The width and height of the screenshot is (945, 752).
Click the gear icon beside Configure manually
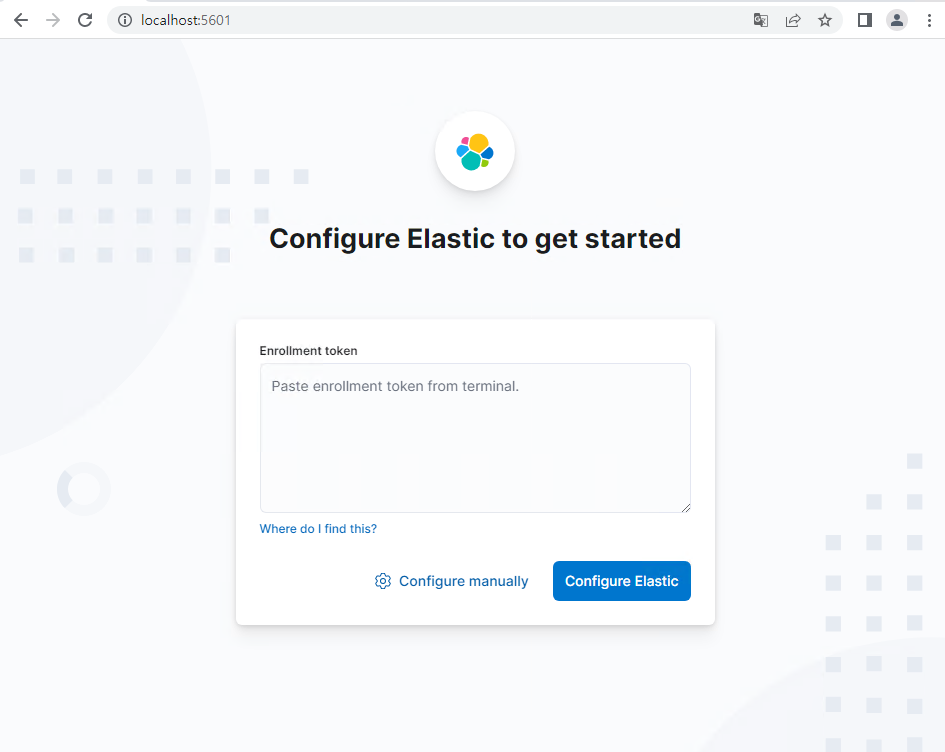pos(383,581)
